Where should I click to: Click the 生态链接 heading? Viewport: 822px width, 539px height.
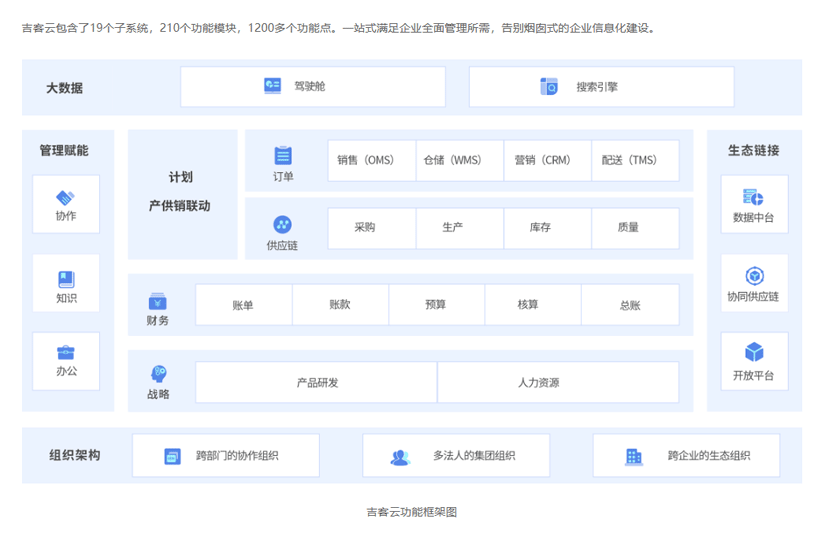tap(754, 150)
